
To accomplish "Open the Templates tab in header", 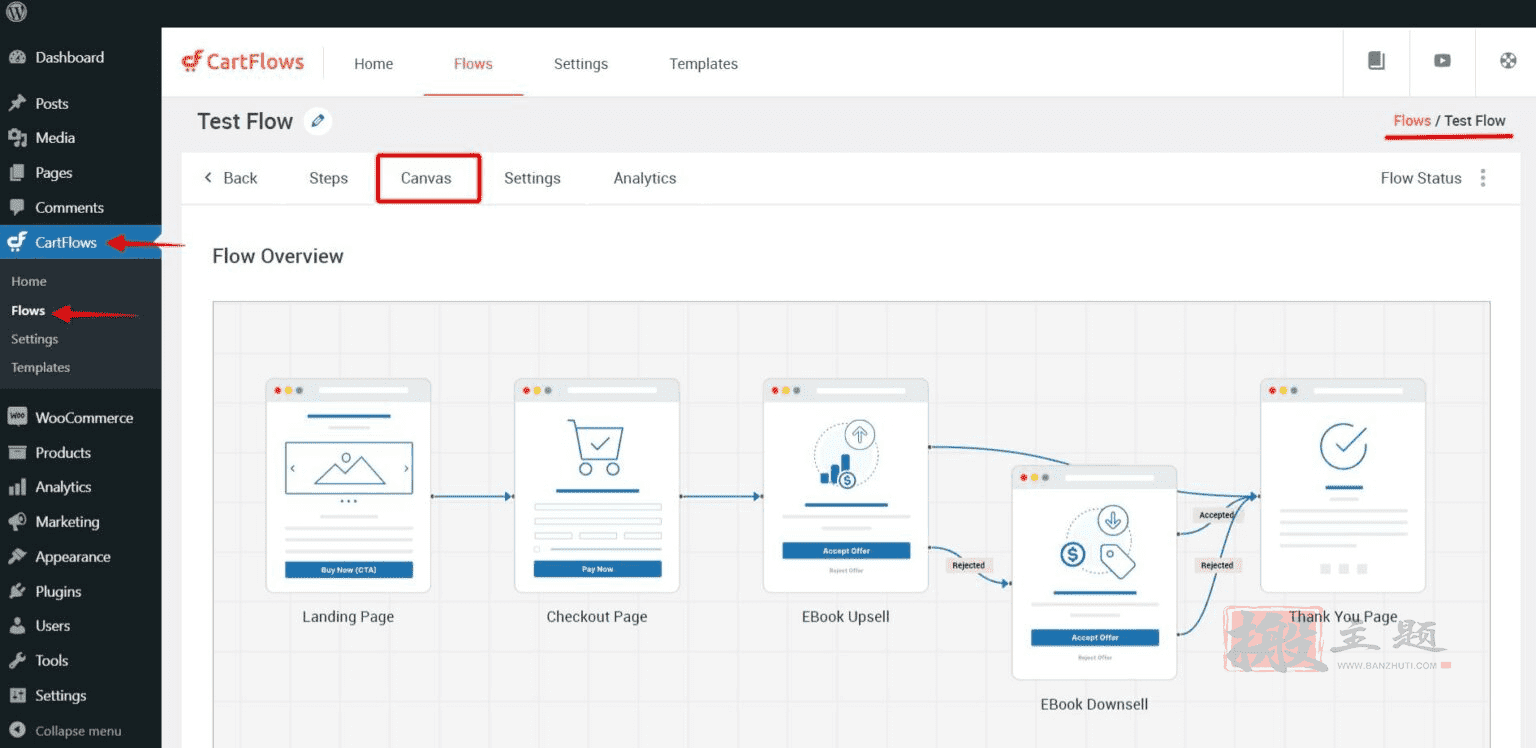I will pyautogui.click(x=703, y=63).
